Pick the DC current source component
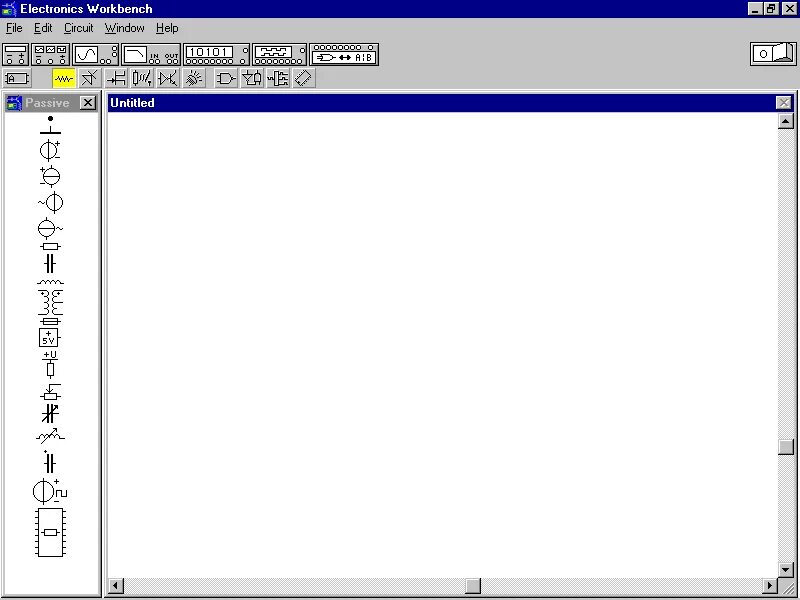 click(50, 176)
